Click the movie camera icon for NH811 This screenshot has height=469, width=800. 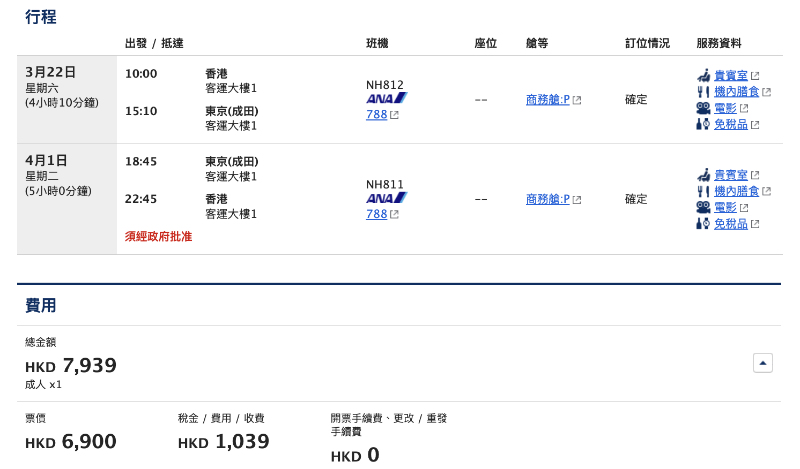(704, 207)
